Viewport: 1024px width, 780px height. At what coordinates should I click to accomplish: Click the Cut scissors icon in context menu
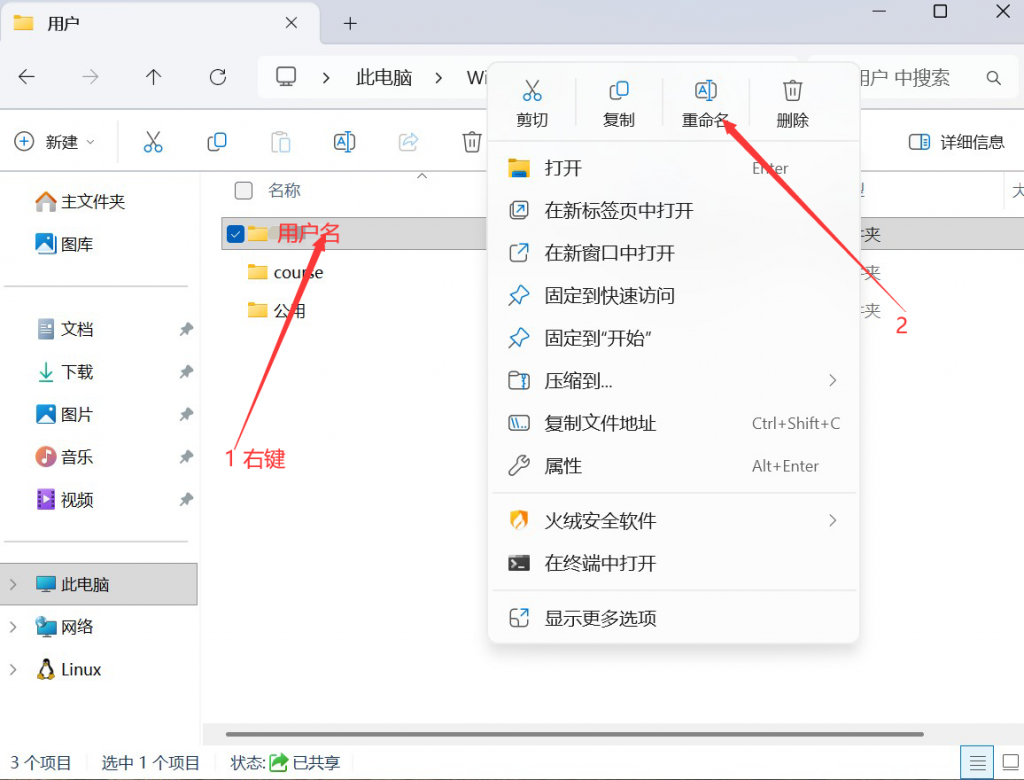532,92
